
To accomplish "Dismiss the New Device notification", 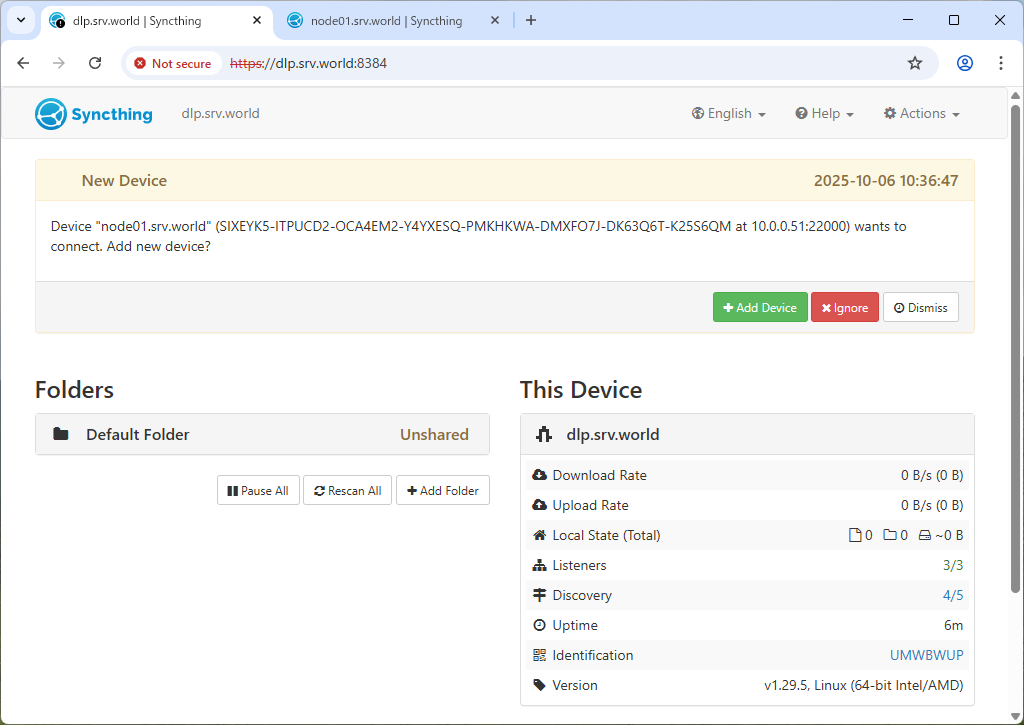I will [x=920, y=308].
